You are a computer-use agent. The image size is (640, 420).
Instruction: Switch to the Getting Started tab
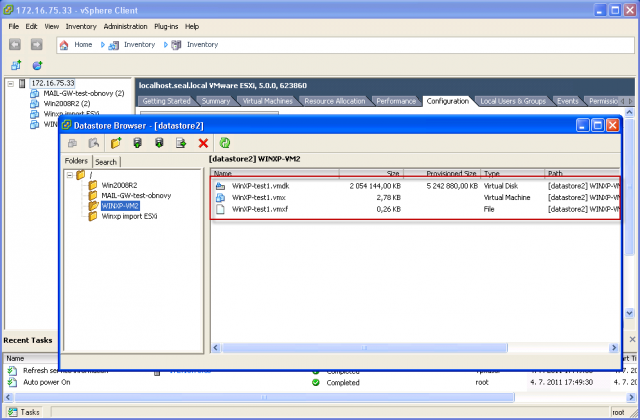click(167, 101)
